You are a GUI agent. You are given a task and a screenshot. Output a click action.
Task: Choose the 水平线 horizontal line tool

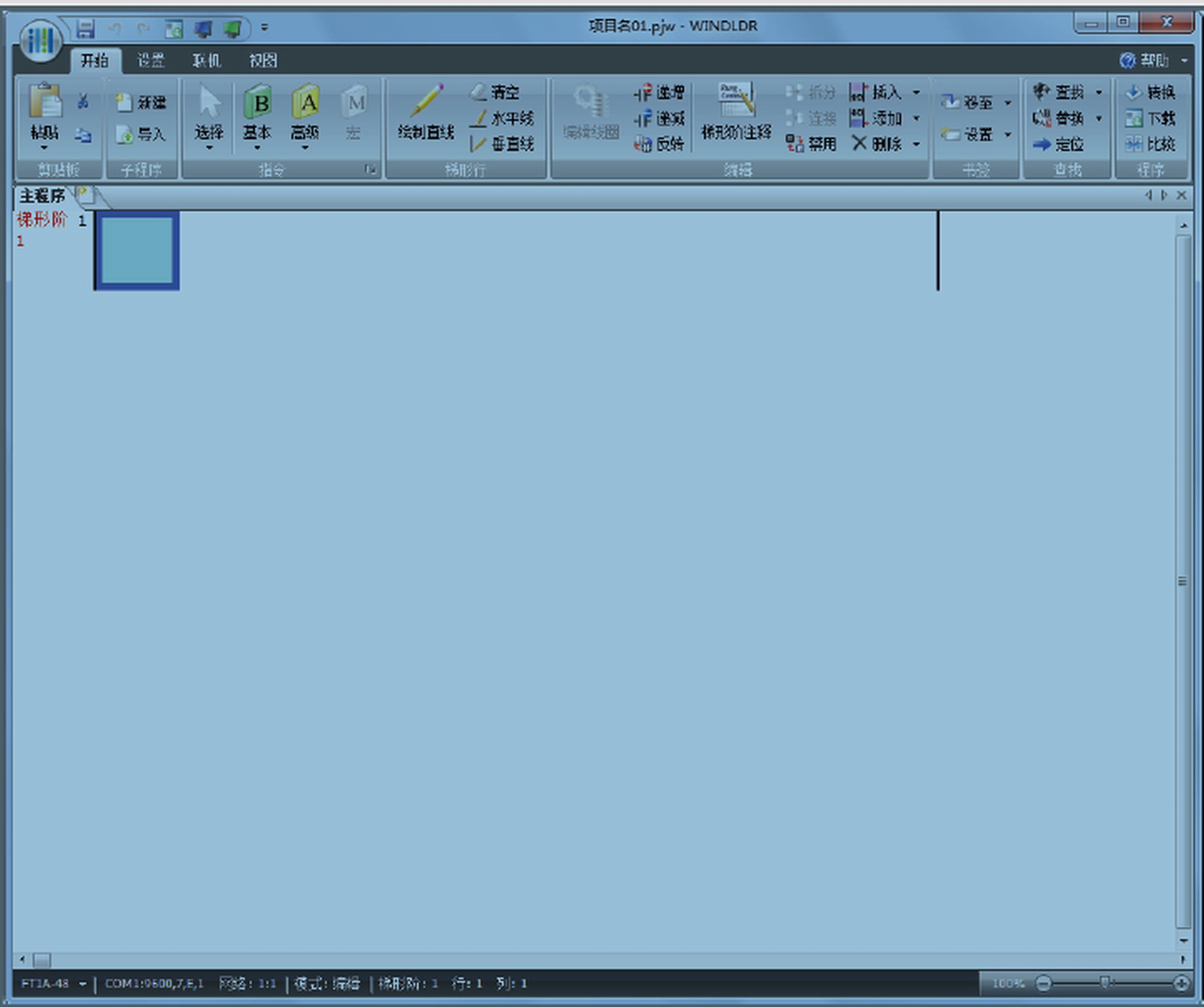[x=502, y=118]
